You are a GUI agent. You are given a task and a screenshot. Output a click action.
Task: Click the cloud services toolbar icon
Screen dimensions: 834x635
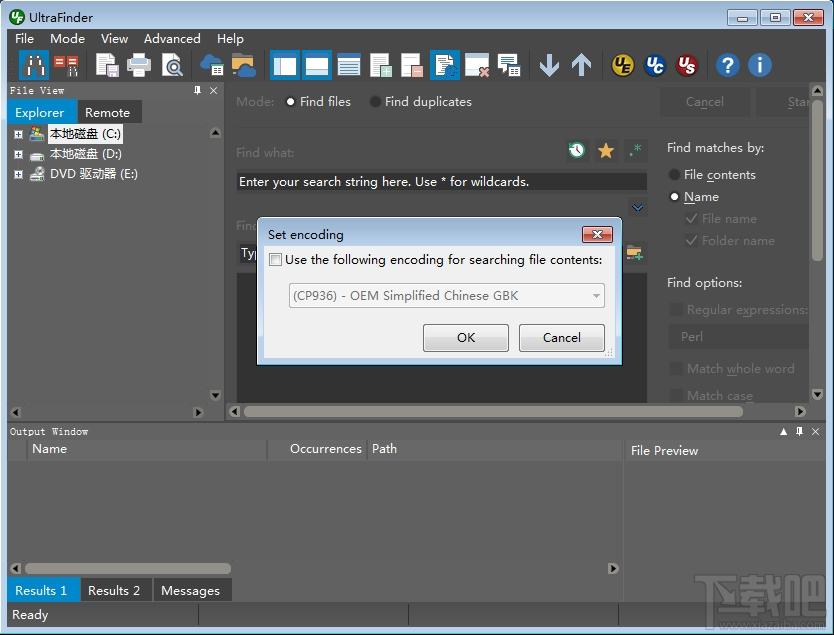coord(211,65)
